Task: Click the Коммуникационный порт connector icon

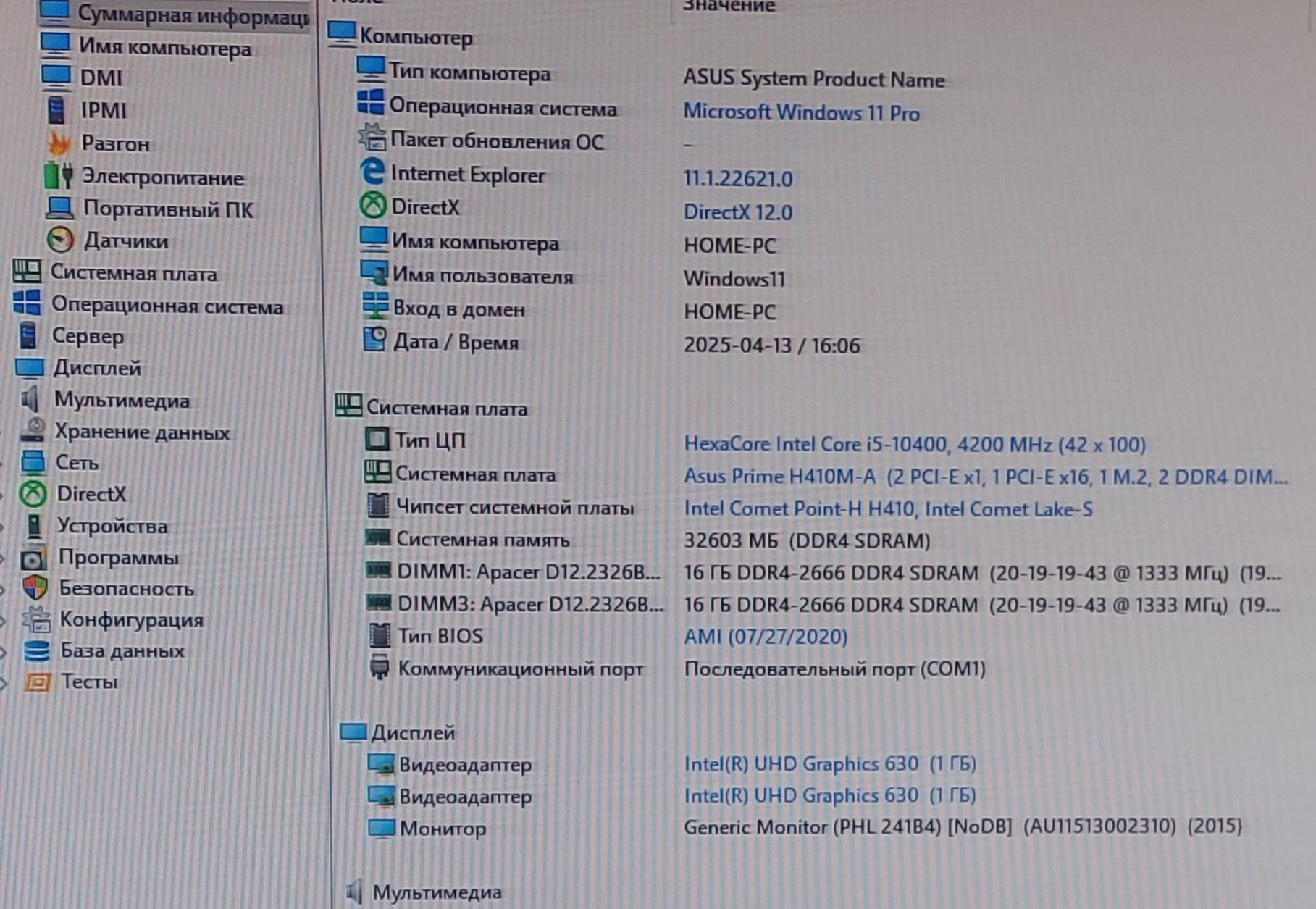Action: 379,667
